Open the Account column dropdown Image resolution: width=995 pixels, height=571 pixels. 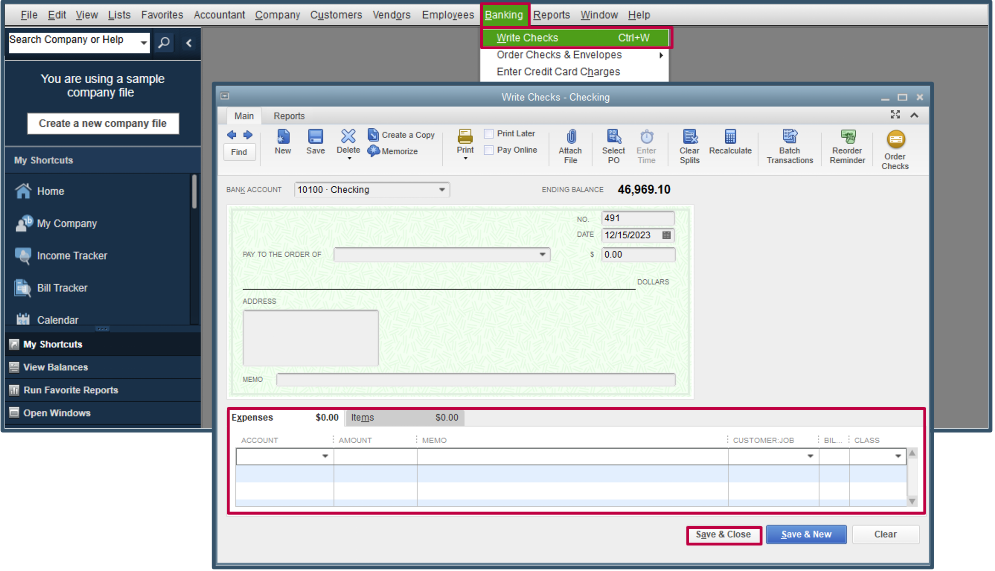(325, 456)
